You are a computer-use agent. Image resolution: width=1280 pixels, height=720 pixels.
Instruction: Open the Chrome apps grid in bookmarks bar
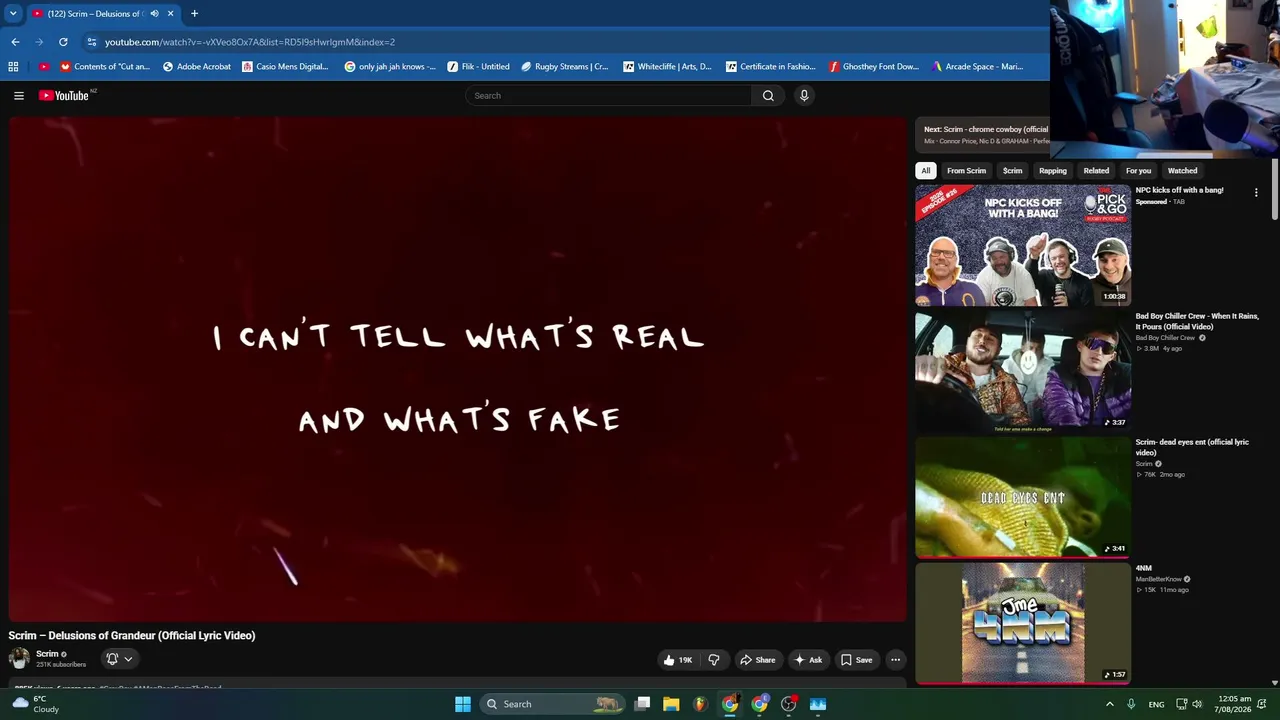[13, 67]
